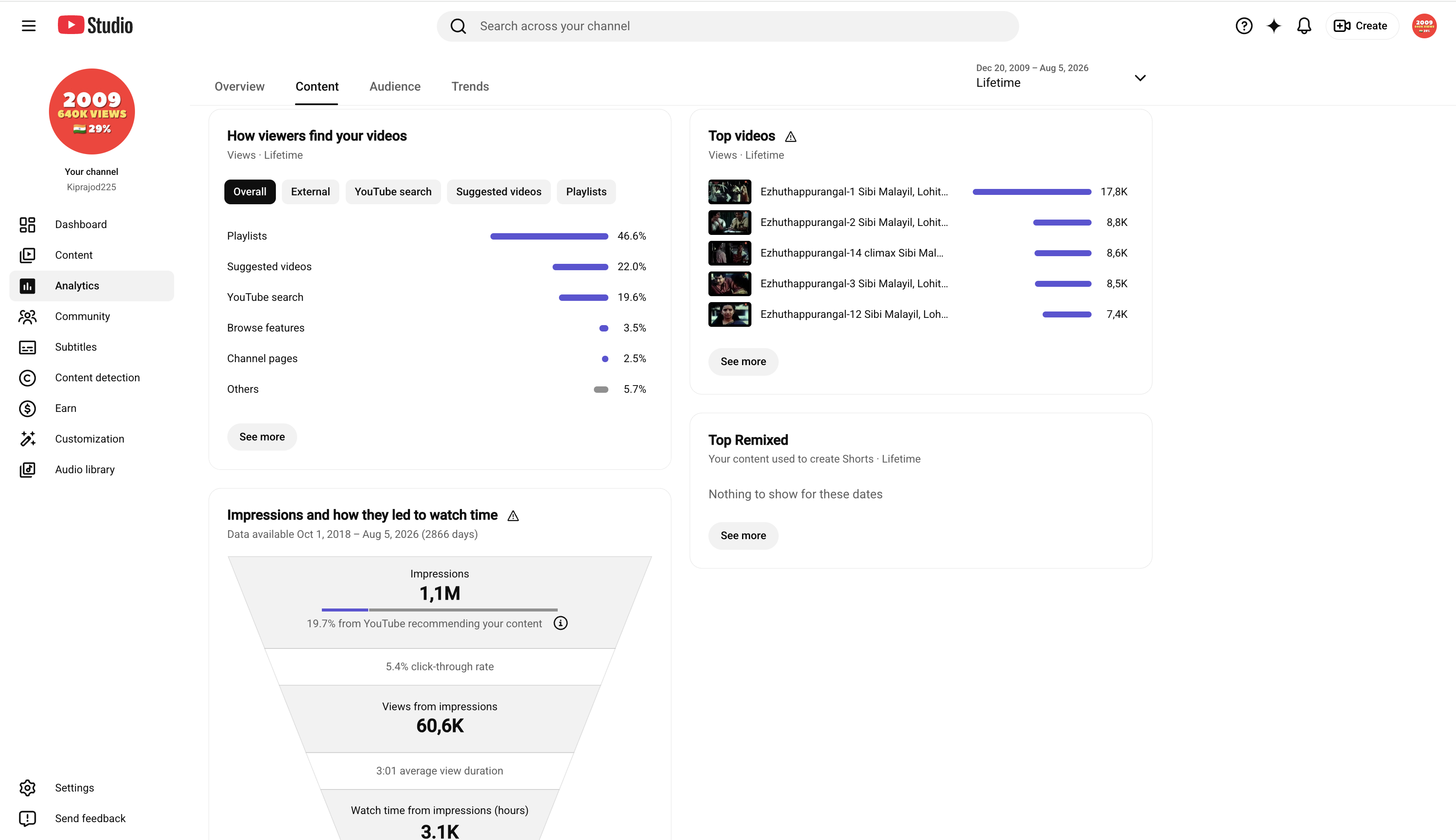1456x840 pixels.
Task: Click the Settings gear icon
Action: [x=27, y=788]
